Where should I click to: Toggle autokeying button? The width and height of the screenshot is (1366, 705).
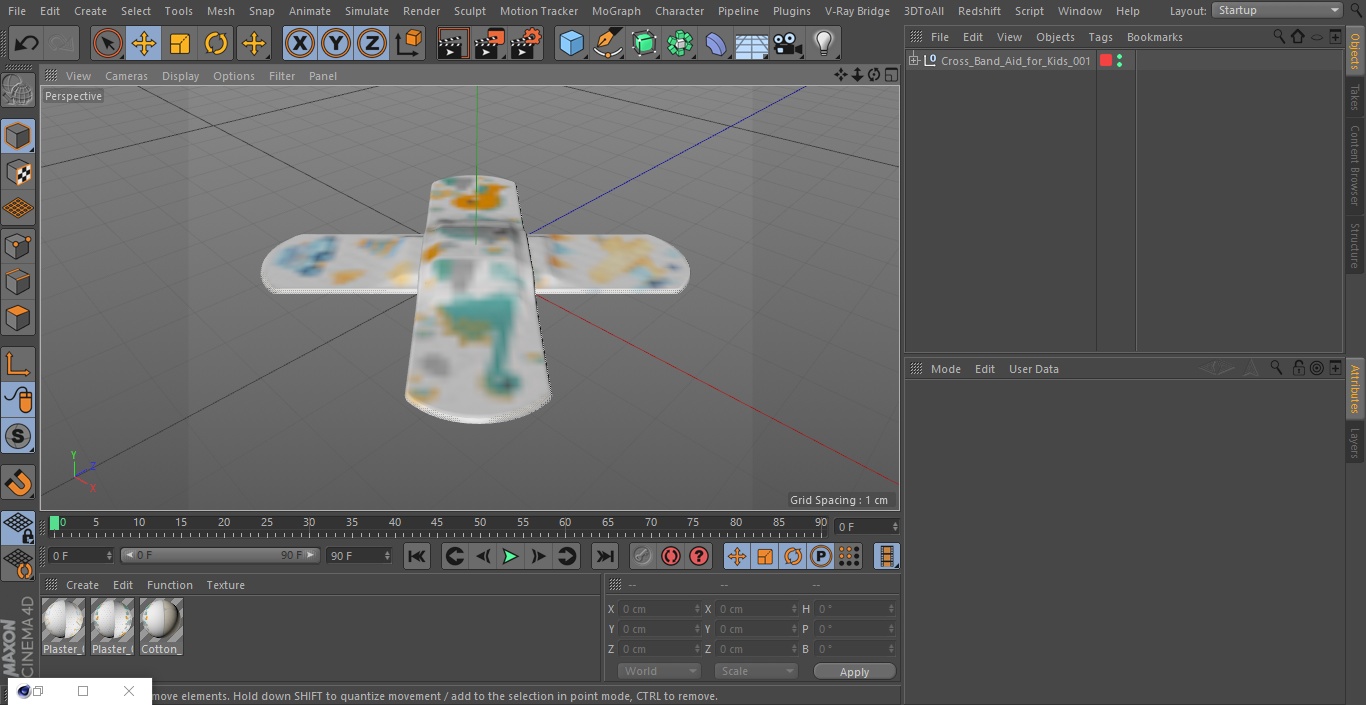click(x=671, y=556)
